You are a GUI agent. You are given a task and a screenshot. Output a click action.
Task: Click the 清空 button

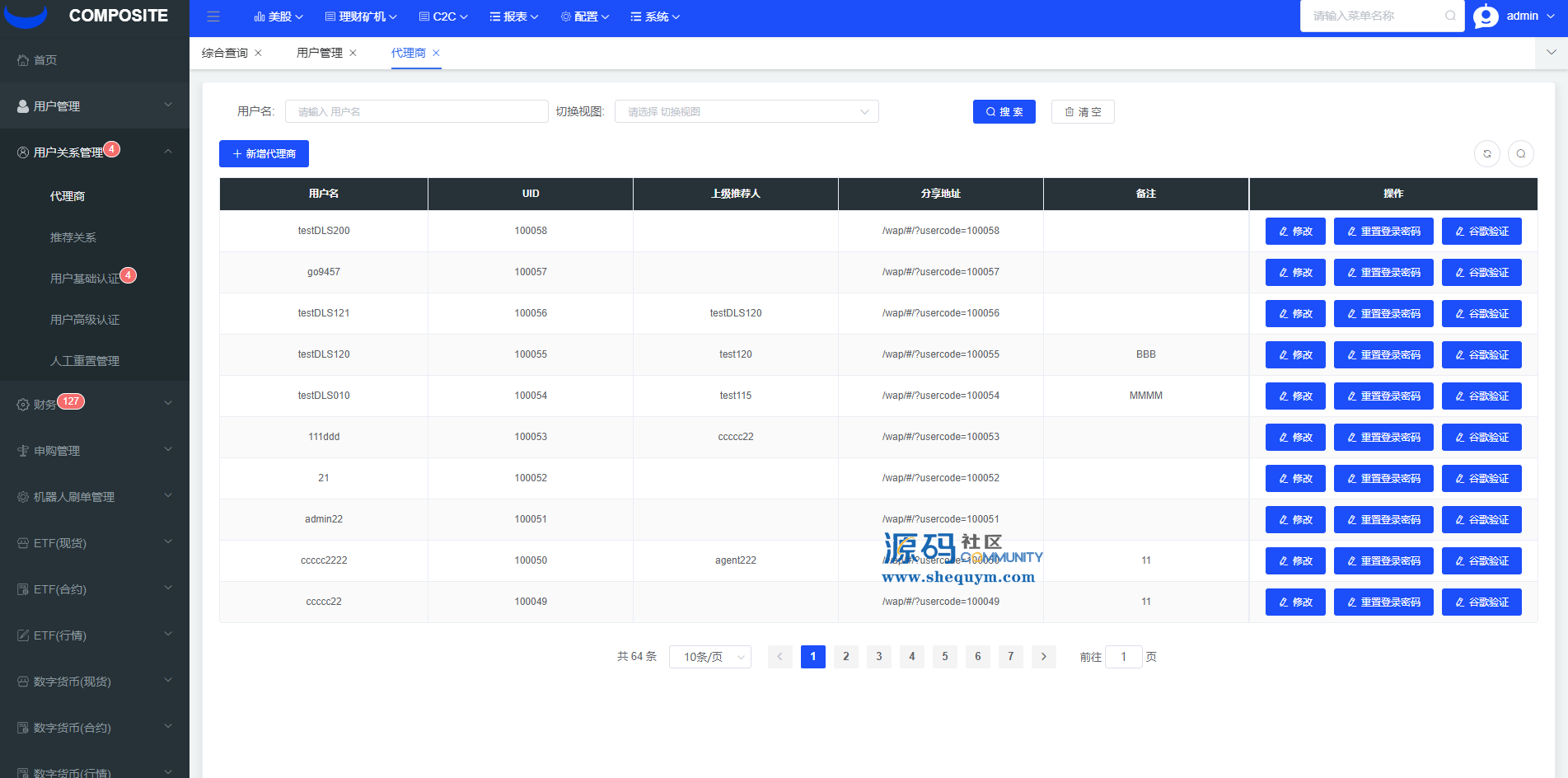click(x=1083, y=111)
